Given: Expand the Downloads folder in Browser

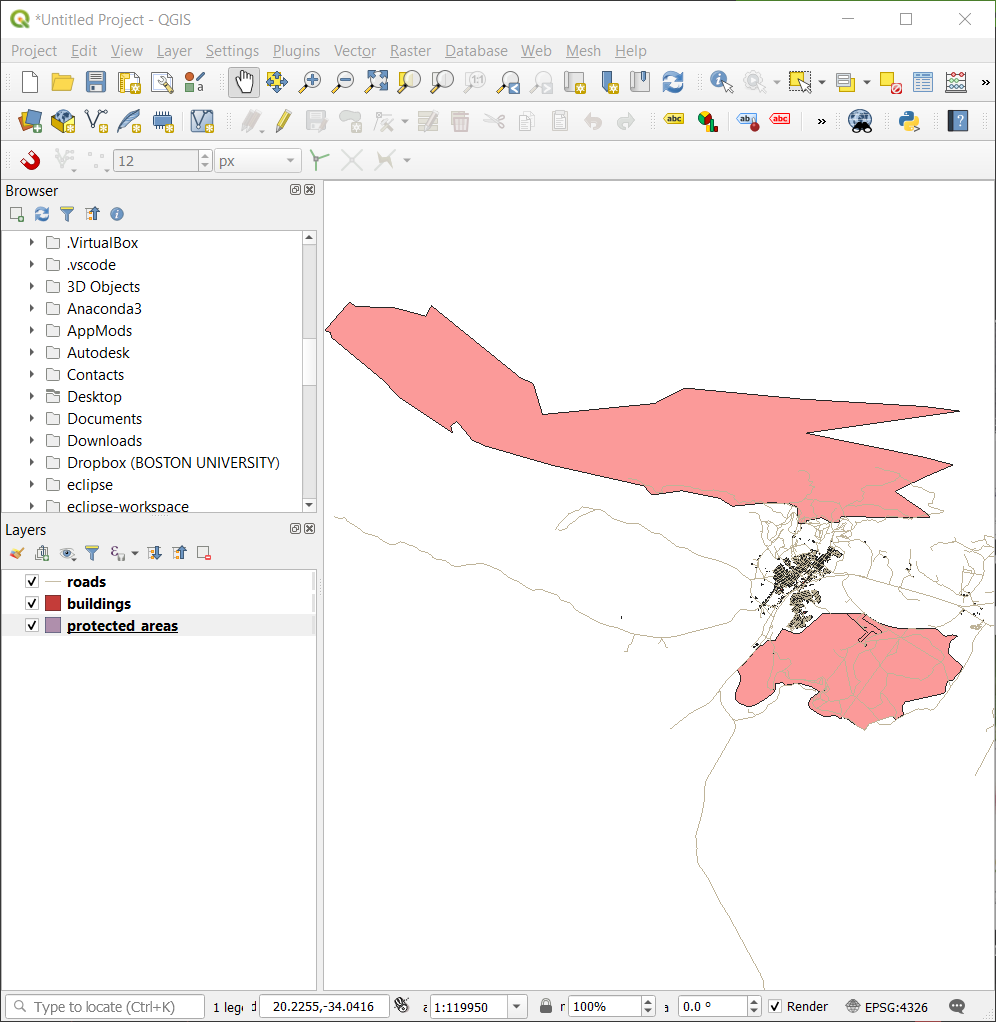Looking at the screenshot, I should coord(31,440).
